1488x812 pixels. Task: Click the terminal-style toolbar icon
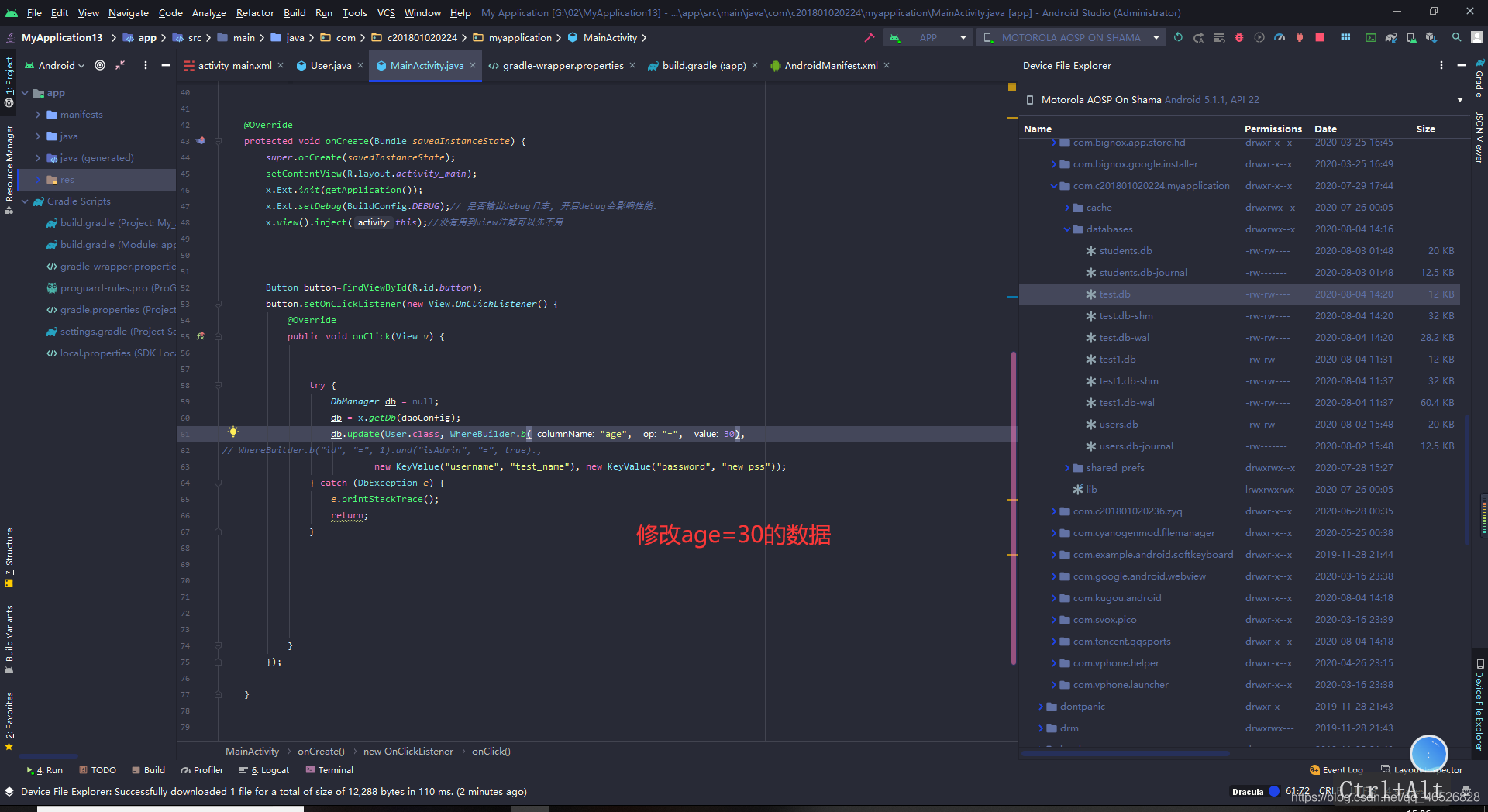1370,37
